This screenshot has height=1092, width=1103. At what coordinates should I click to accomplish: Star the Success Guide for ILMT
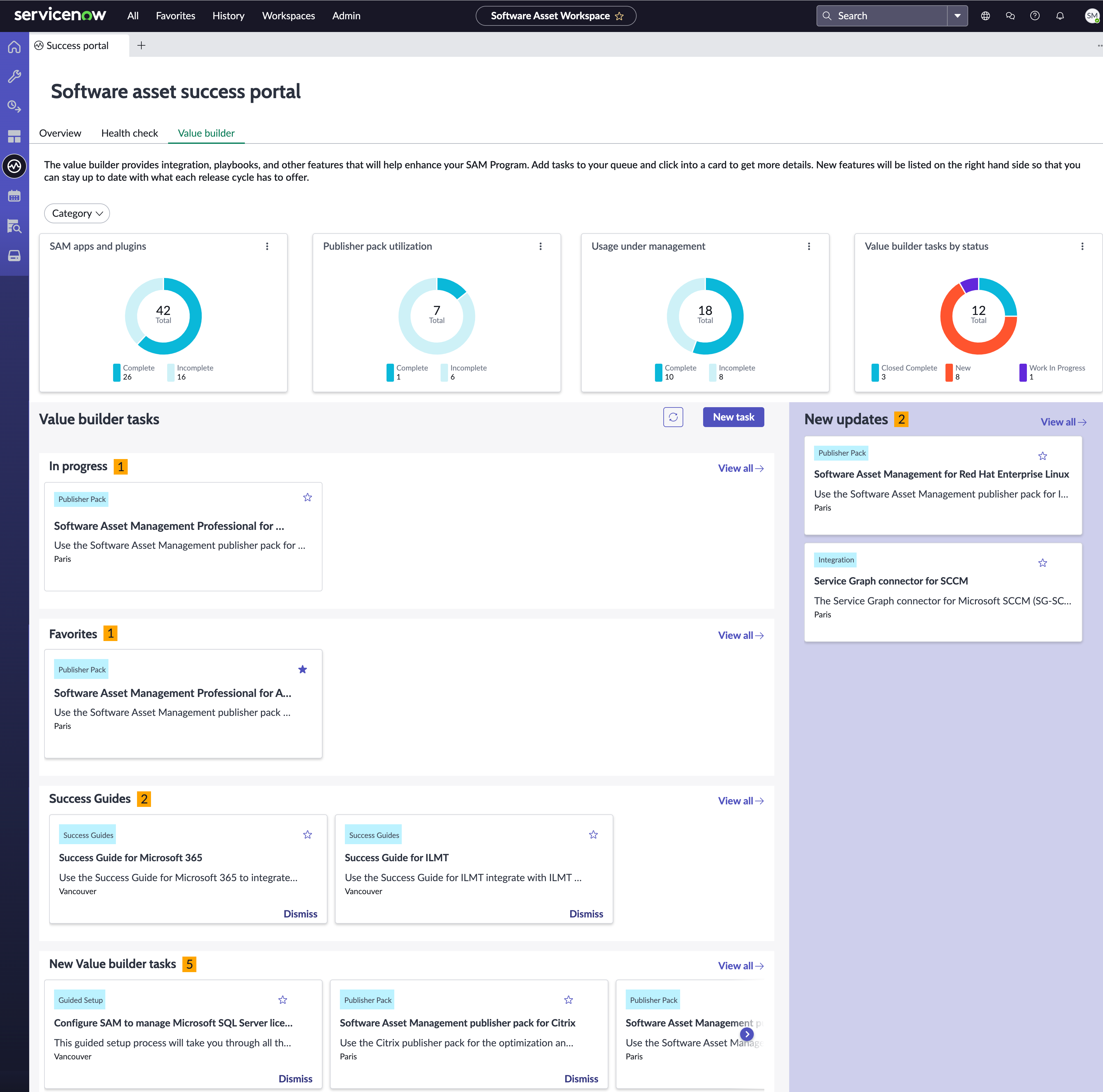point(593,835)
